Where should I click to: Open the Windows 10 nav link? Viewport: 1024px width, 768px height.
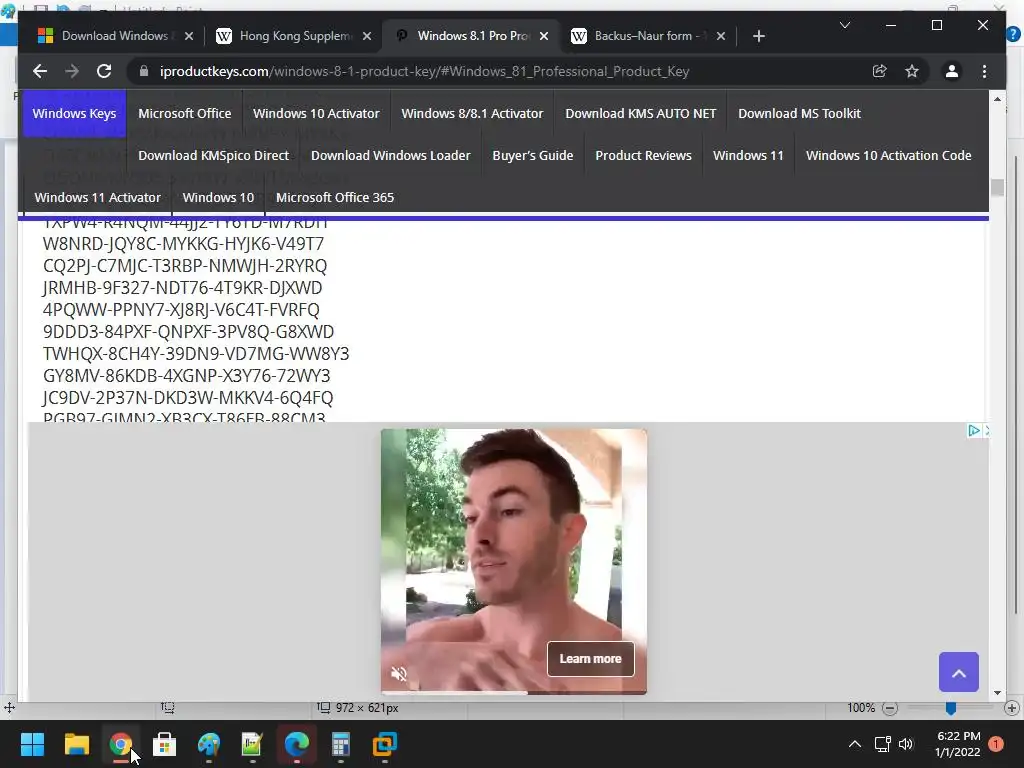coord(218,197)
